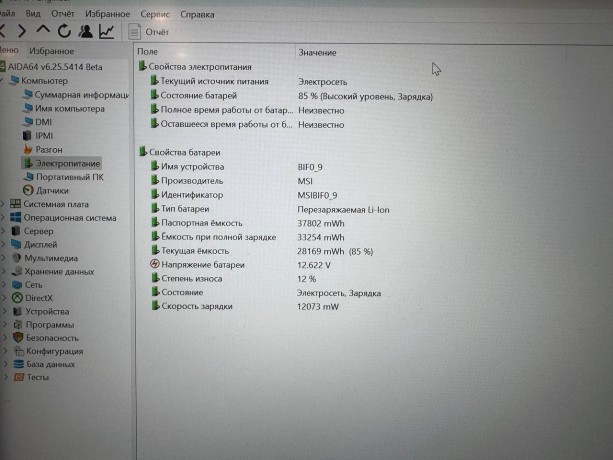The width and height of the screenshot is (613, 460).
Task: Select the Имя устройства row
Action: click(237, 167)
